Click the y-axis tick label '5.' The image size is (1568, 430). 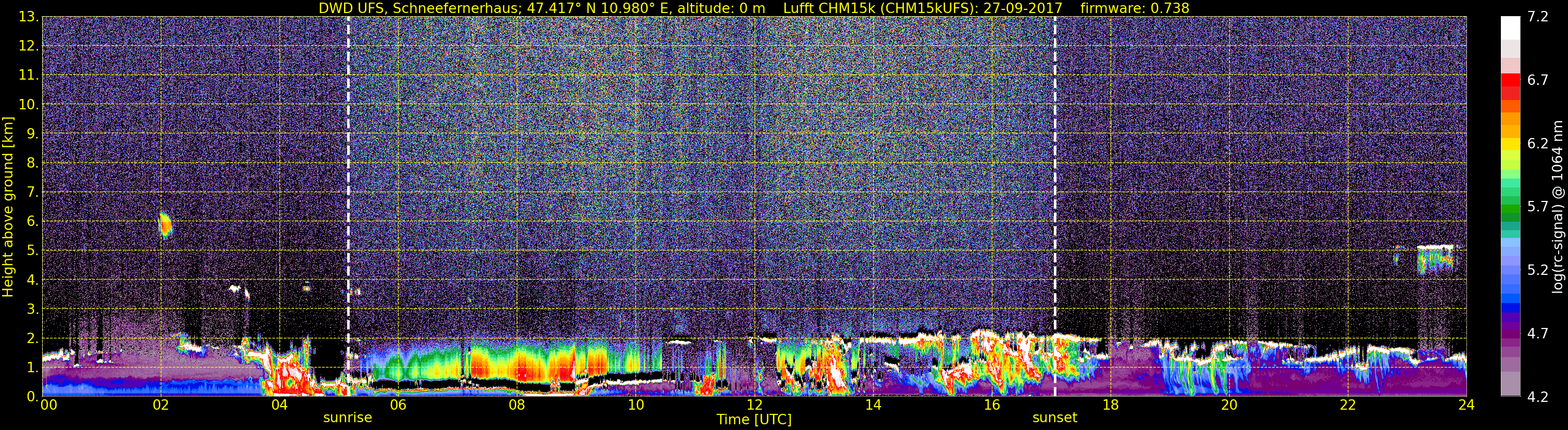[x=32, y=251]
